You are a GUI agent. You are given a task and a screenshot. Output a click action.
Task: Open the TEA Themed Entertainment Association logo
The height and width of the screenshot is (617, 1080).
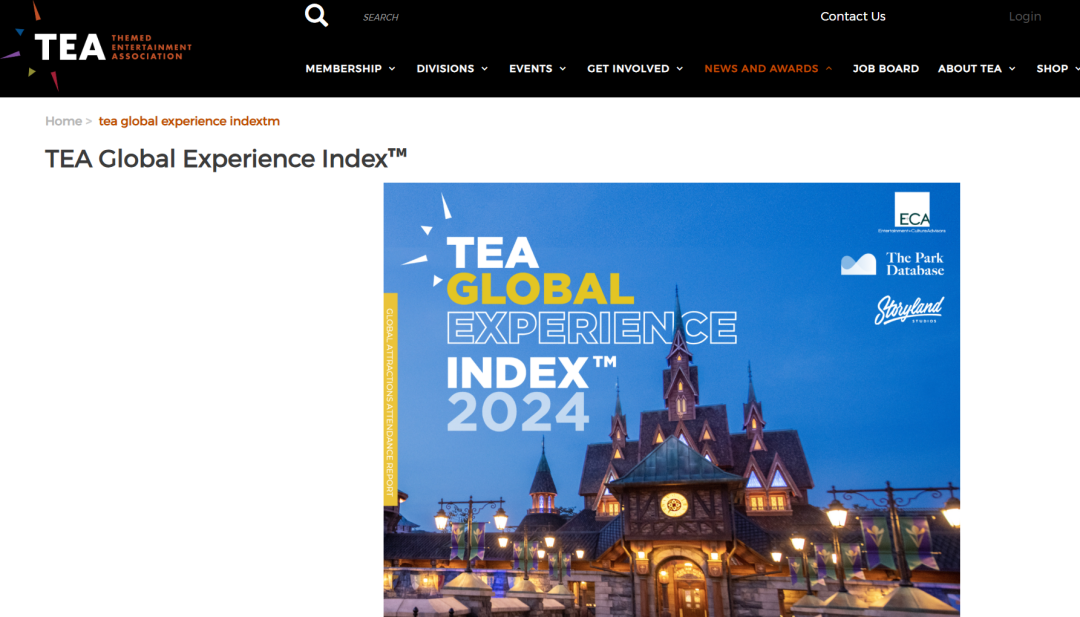(x=96, y=46)
